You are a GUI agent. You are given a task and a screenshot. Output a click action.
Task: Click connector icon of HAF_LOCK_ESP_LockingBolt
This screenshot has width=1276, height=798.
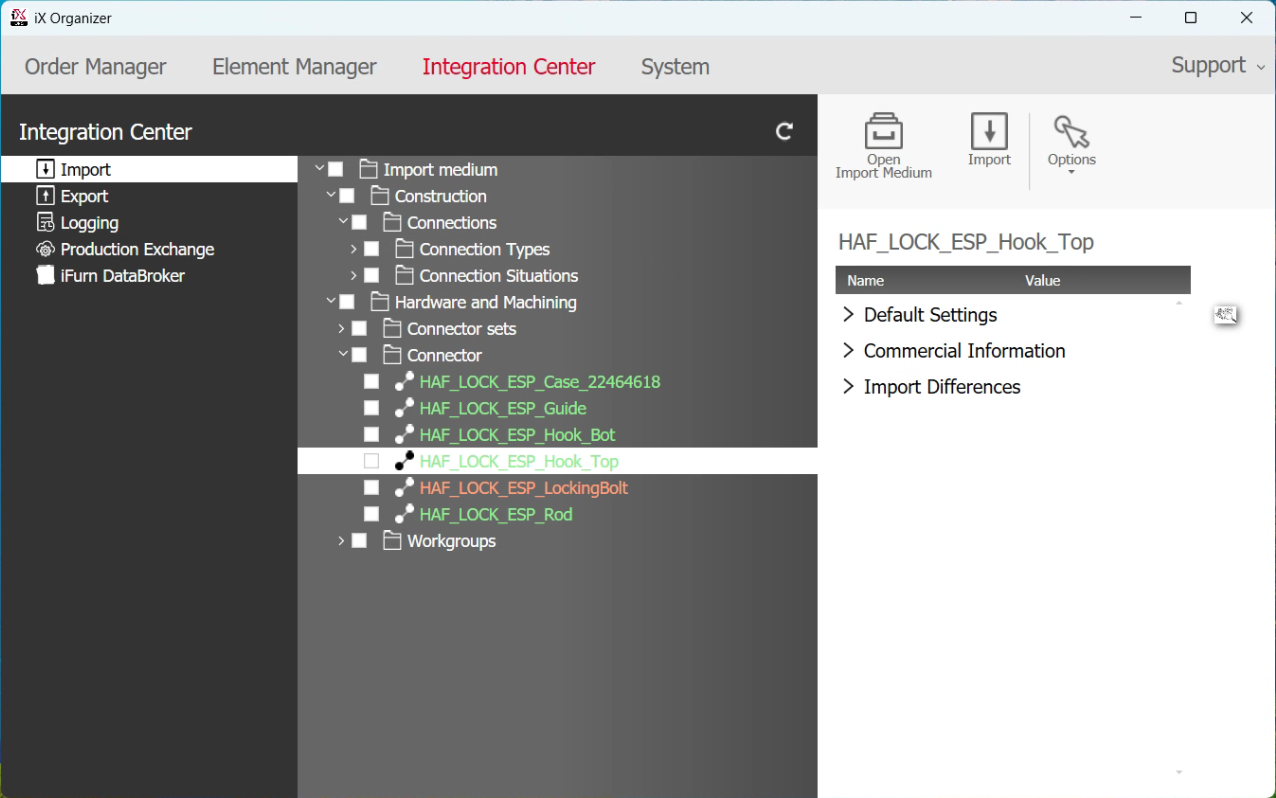tap(404, 487)
